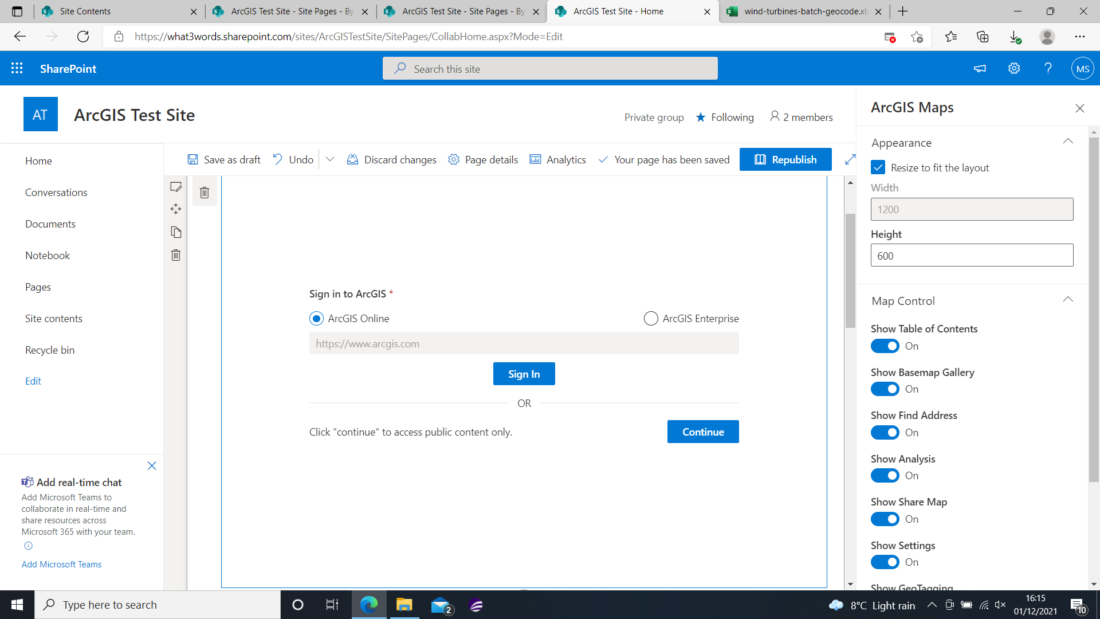Open browser downloads icon
Image resolution: width=1100 pixels, height=619 pixels.
(x=1015, y=37)
